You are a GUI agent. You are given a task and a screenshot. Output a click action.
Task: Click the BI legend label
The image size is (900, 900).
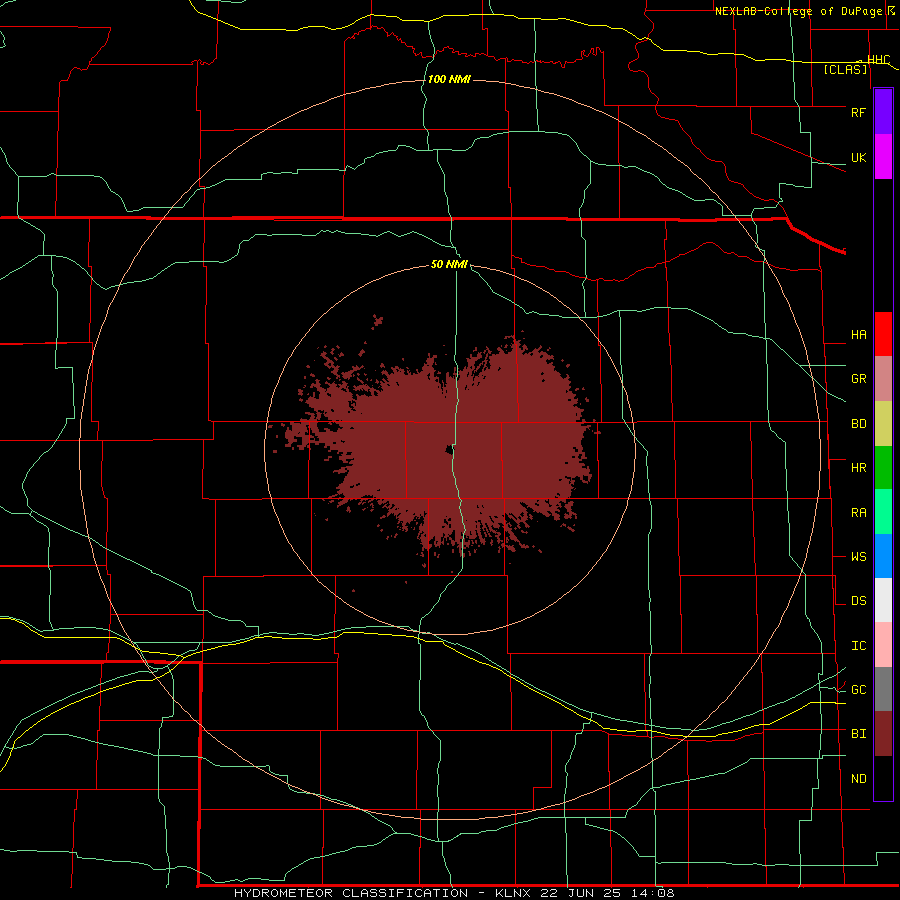coord(858,734)
